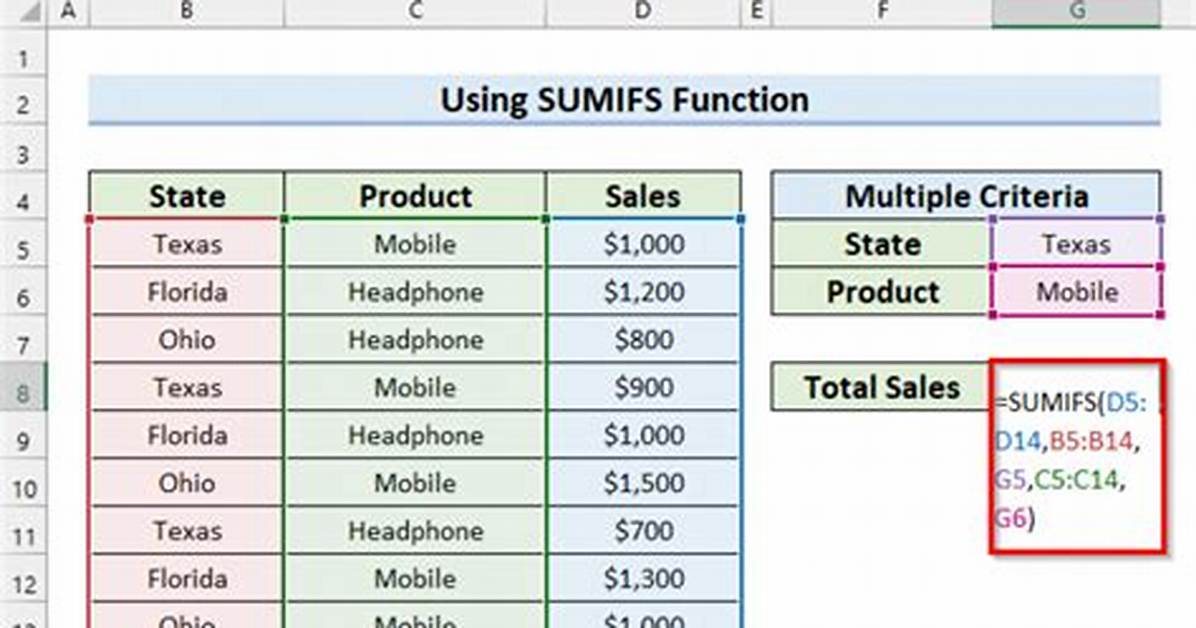Select cell B5 with Texas
The height and width of the screenshot is (628, 1196).
[186, 243]
